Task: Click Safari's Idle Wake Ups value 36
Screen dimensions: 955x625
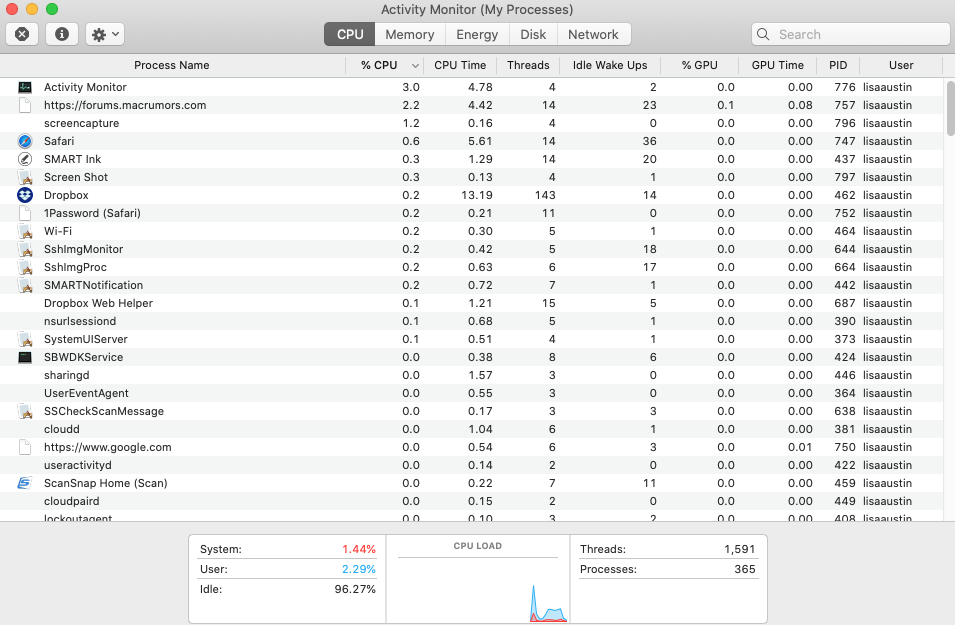Action: (x=649, y=141)
